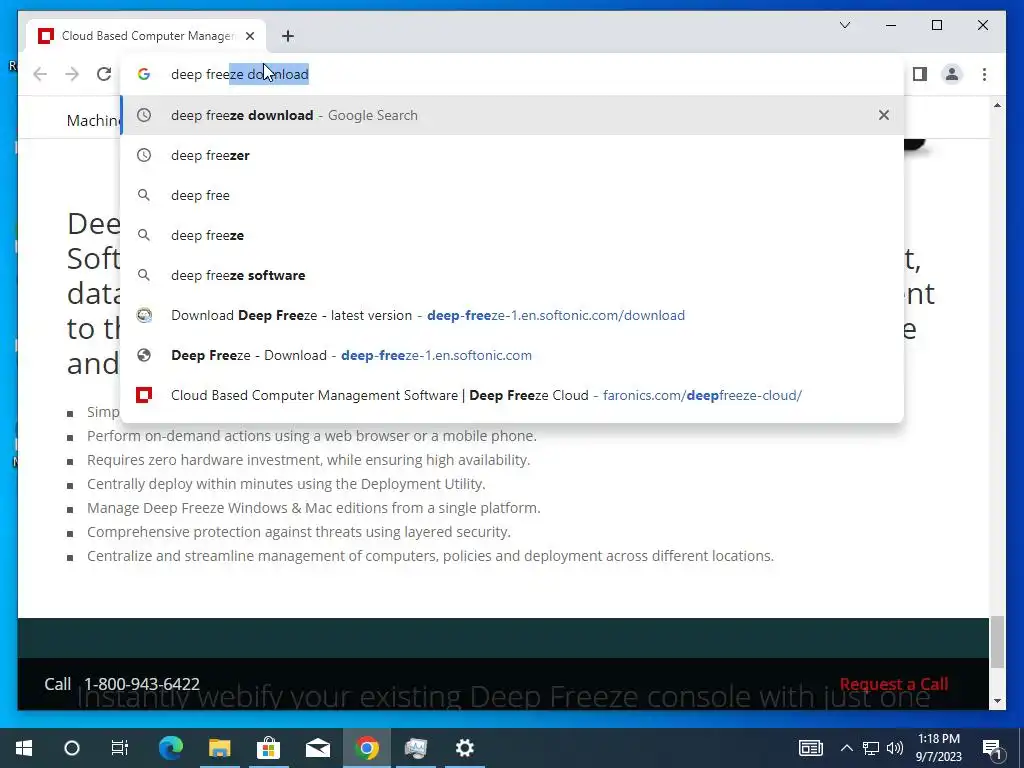Click magnifier icon beside 'deep free'
Image resolution: width=1024 pixels, height=768 pixels.
144,195
